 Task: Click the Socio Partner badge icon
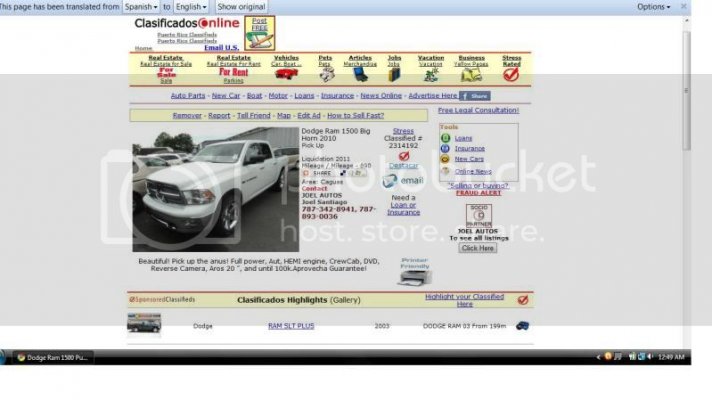coord(479,216)
